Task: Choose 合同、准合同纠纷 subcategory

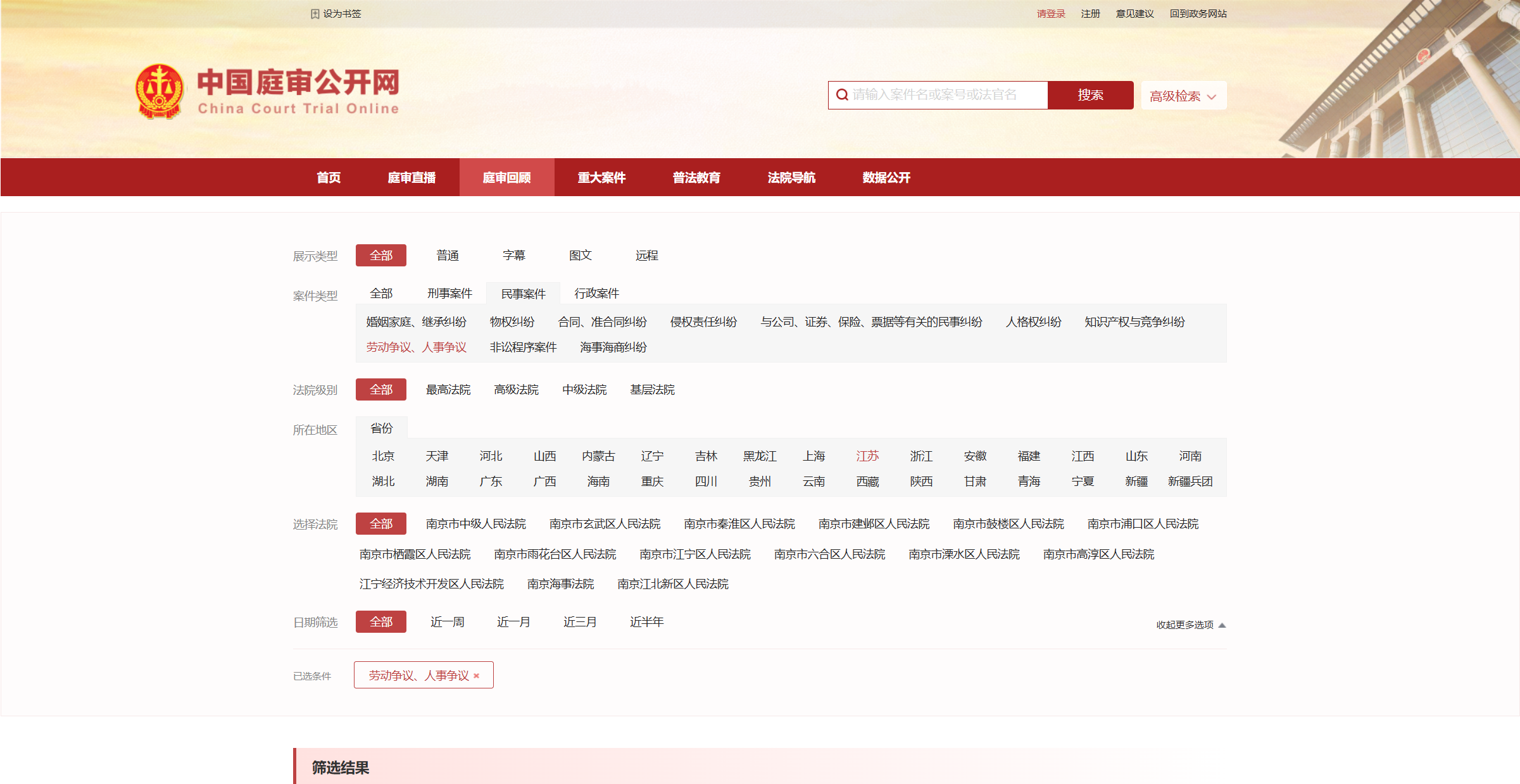Action: pos(602,322)
